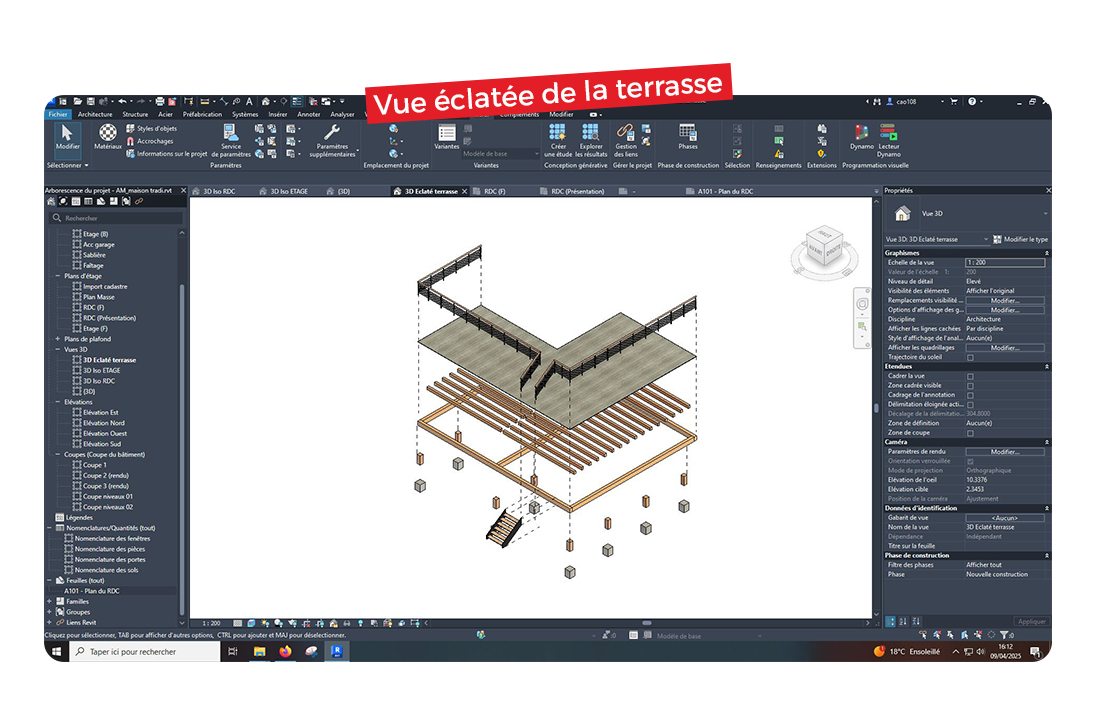
Task: Launch Lecteur Dynamo player
Action: (x=889, y=140)
